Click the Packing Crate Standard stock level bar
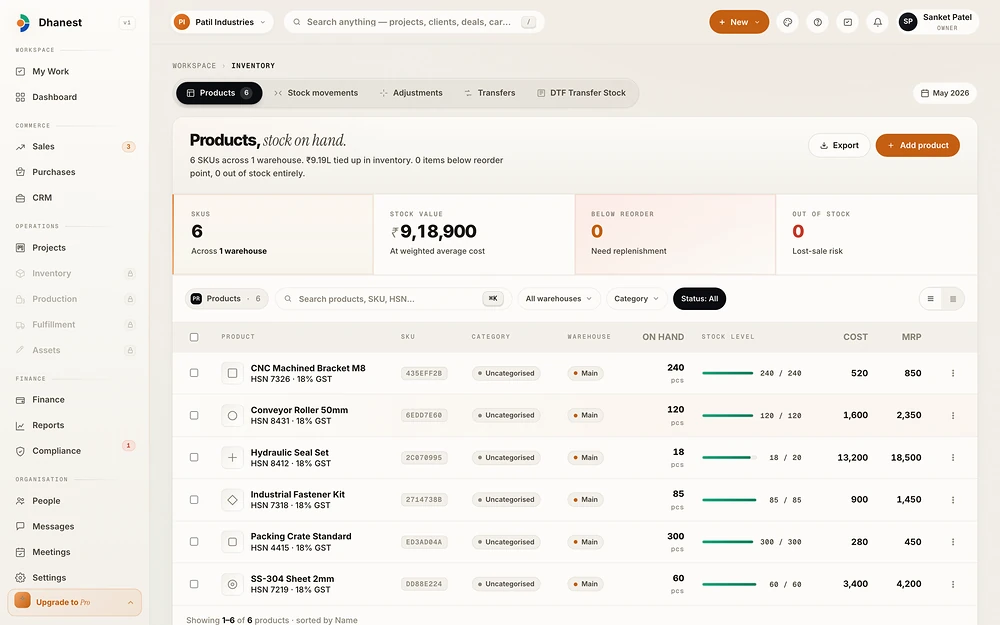This screenshot has width=1000, height=625. point(729,541)
